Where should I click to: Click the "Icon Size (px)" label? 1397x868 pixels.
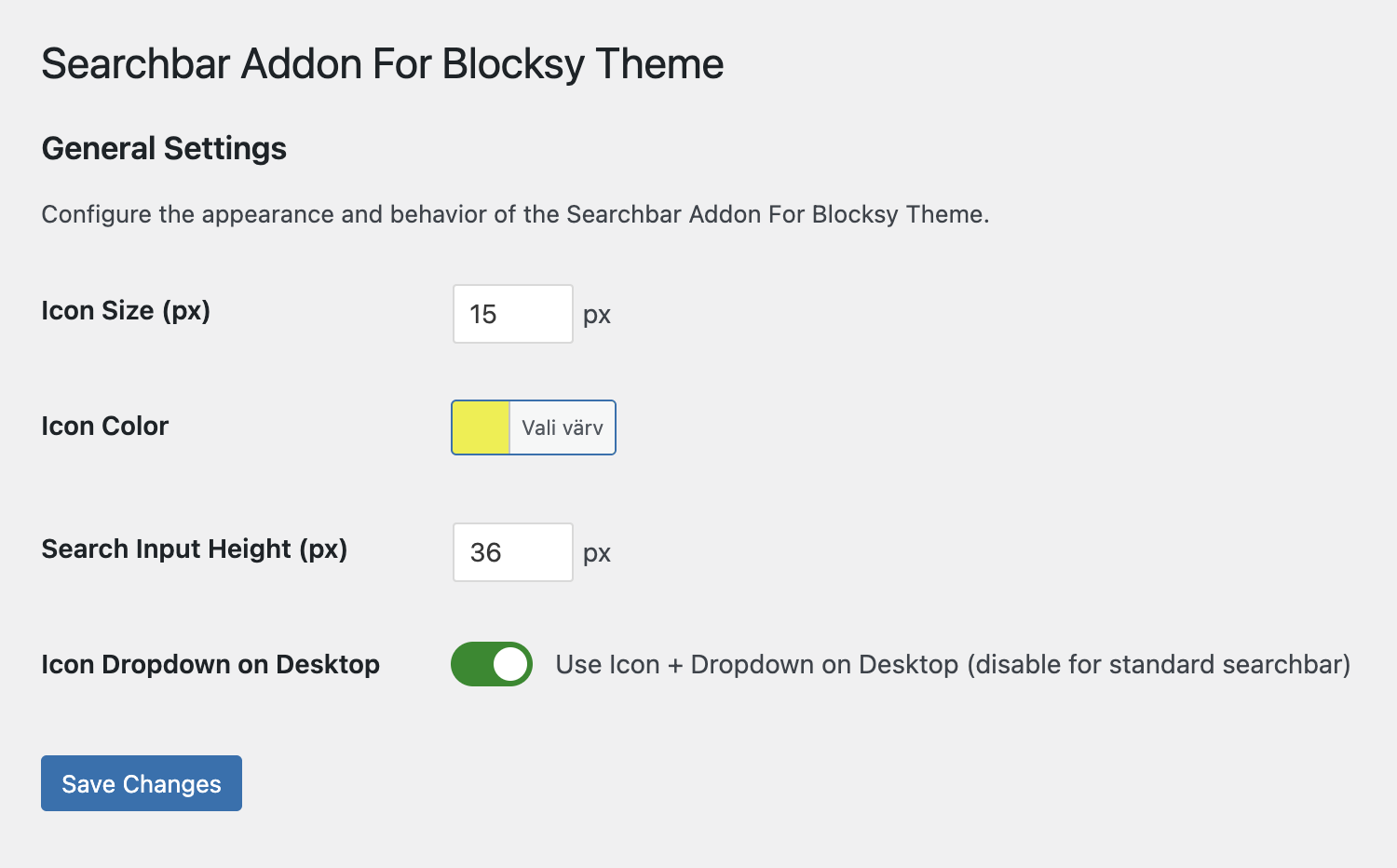tap(126, 310)
